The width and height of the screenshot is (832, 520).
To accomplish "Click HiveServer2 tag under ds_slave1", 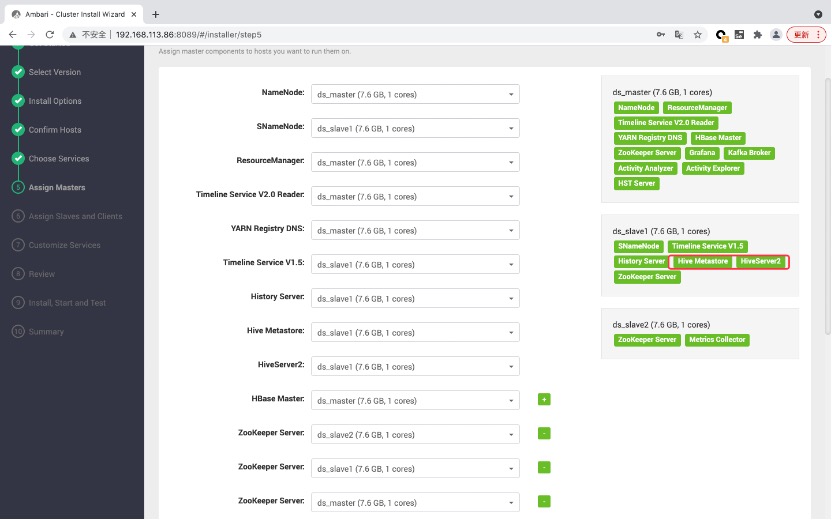I will point(760,262).
